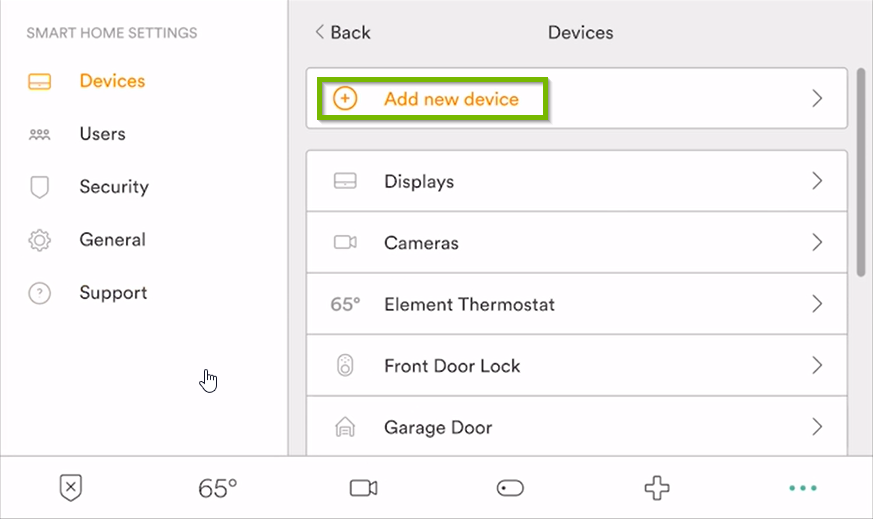This screenshot has height=519, width=873.
Task: Click the Cameras video icon in list
Action: tap(345, 242)
